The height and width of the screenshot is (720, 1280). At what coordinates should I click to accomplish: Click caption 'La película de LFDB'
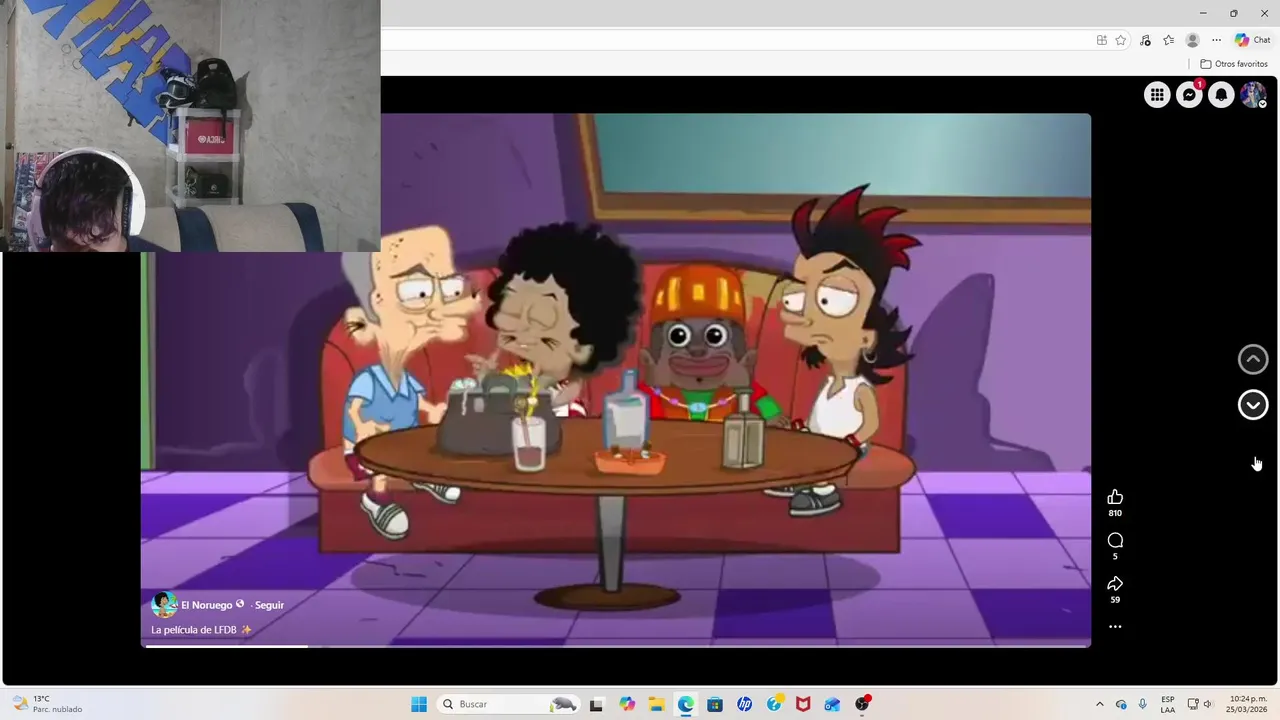pos(201,630)
